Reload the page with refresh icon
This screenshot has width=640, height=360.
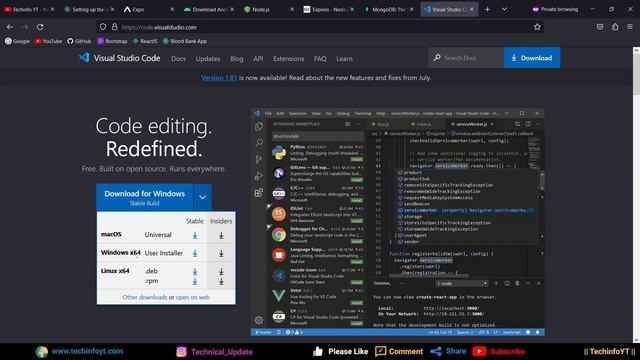coord(40,27)
